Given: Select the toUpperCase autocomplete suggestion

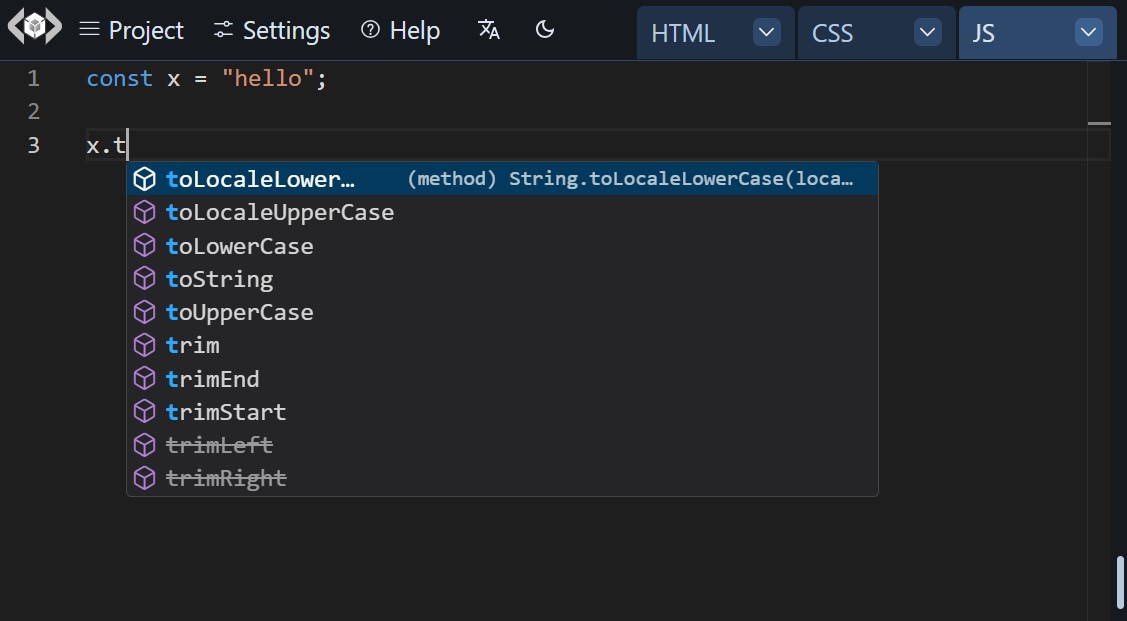Looking at the screenshot, I should tap(239, 312).
